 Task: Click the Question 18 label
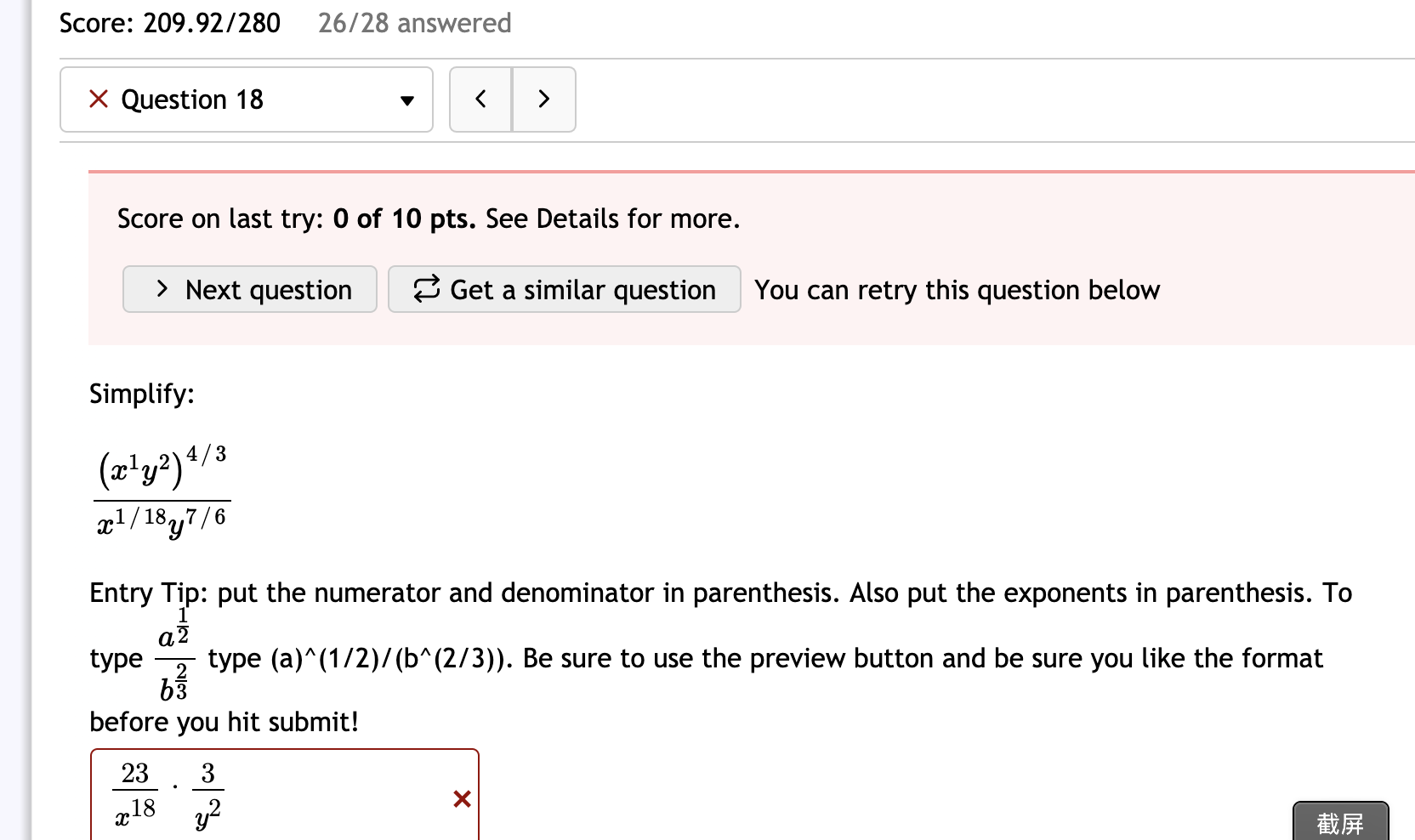click(x=191, y=99)
